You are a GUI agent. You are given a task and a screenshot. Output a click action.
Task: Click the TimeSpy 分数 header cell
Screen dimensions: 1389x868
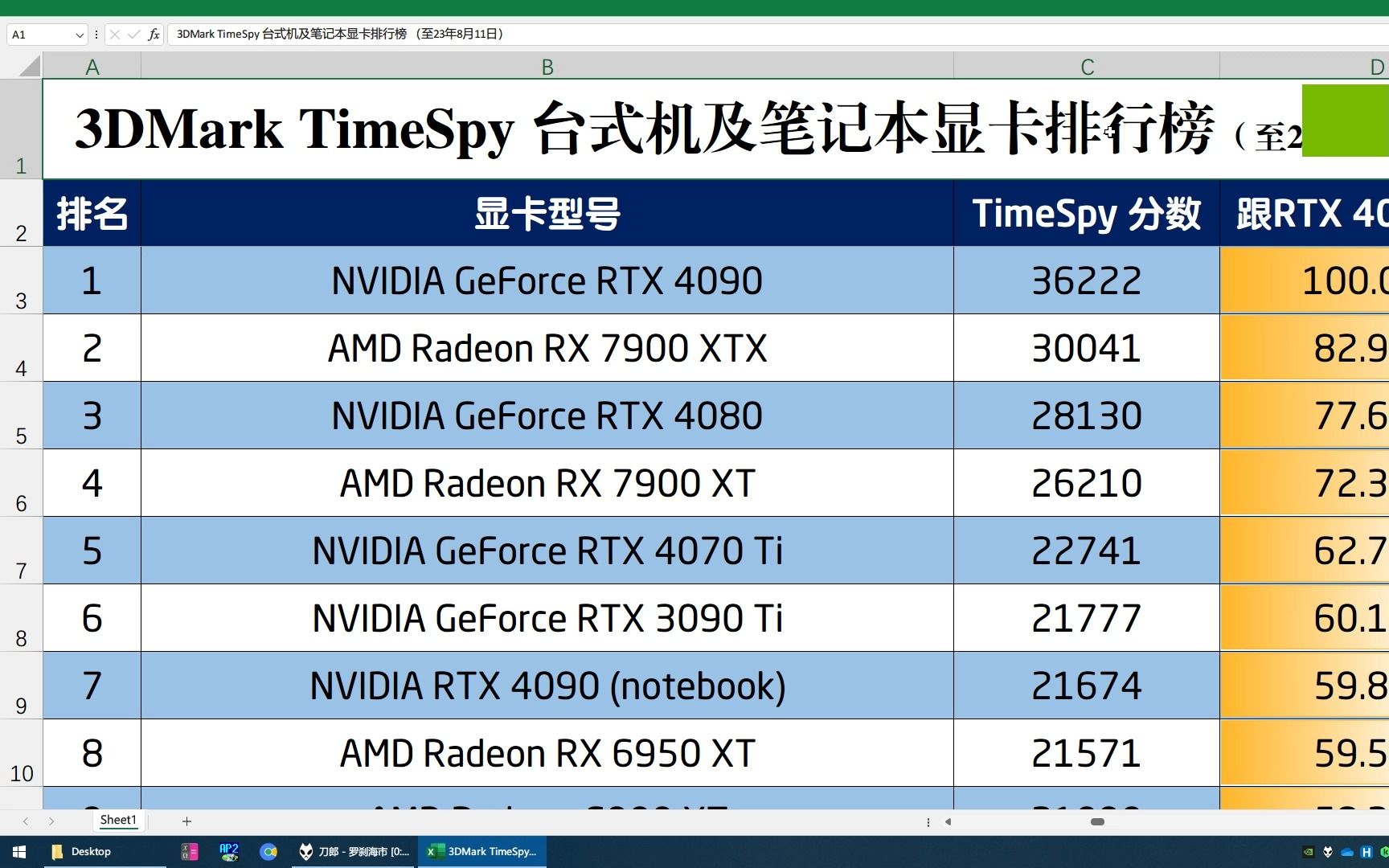coord(1087,213)
